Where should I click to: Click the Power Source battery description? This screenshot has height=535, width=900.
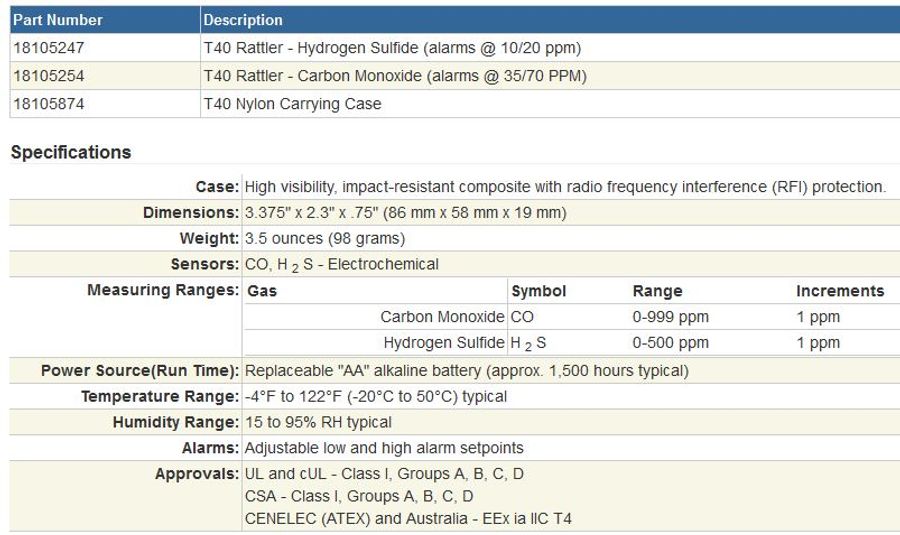[x=466, y=371]
